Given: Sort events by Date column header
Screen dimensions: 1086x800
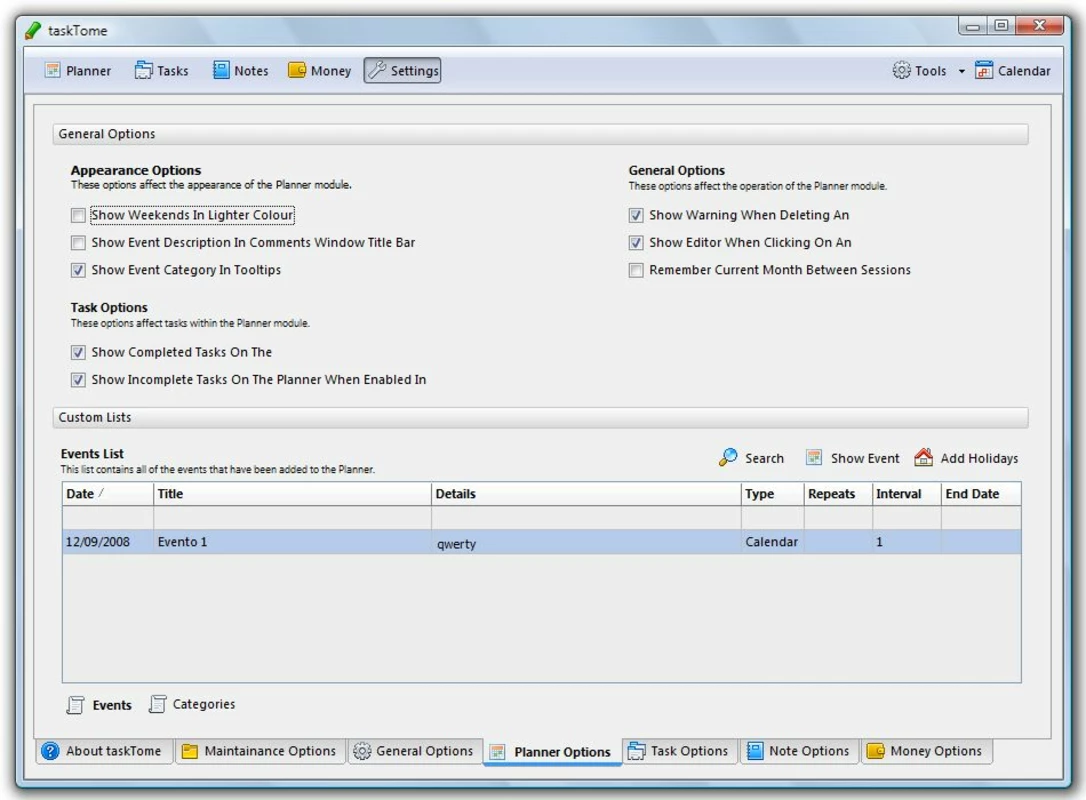Looking at the screenshot, I should (107, 494).
